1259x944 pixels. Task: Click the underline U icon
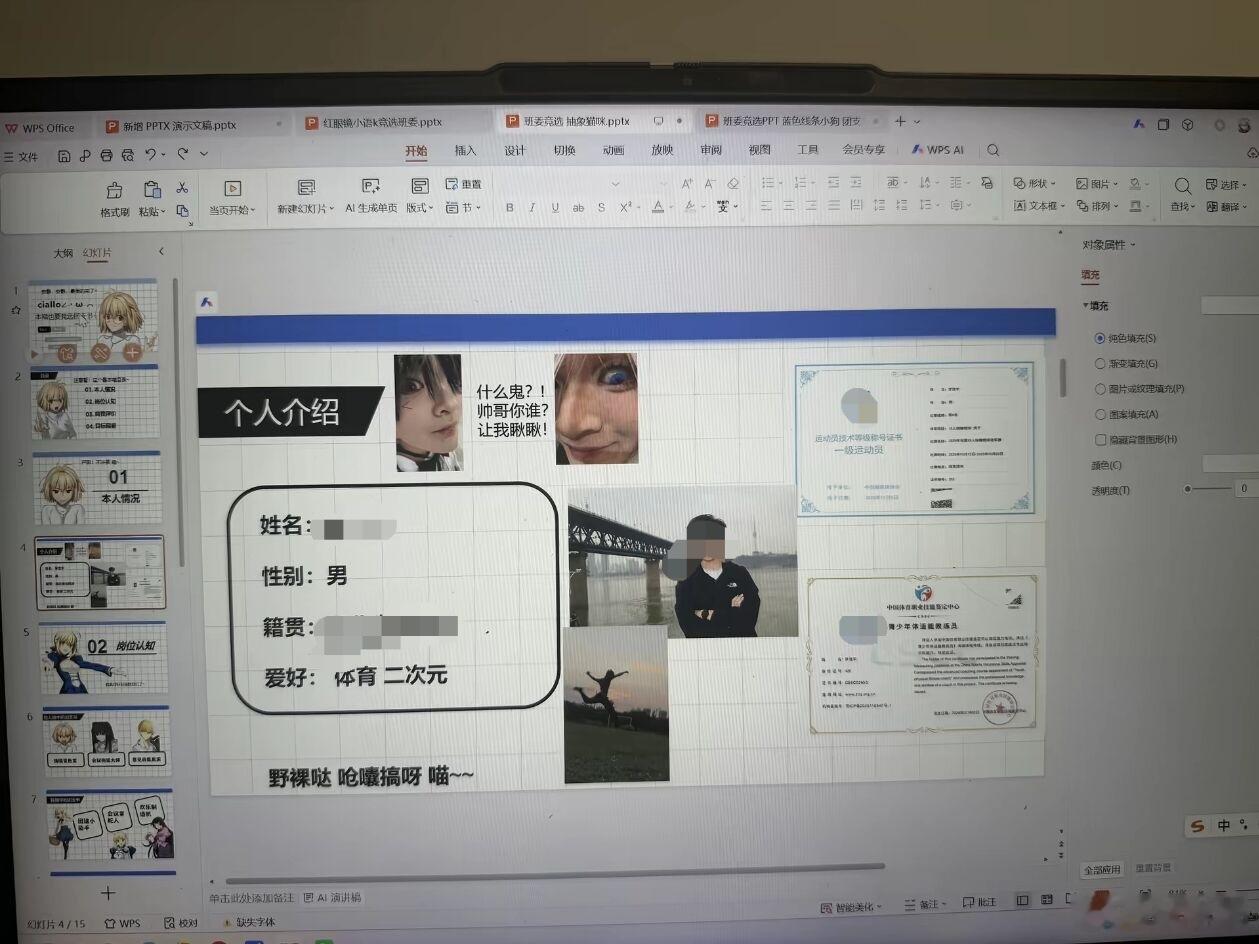click(555, 207)
